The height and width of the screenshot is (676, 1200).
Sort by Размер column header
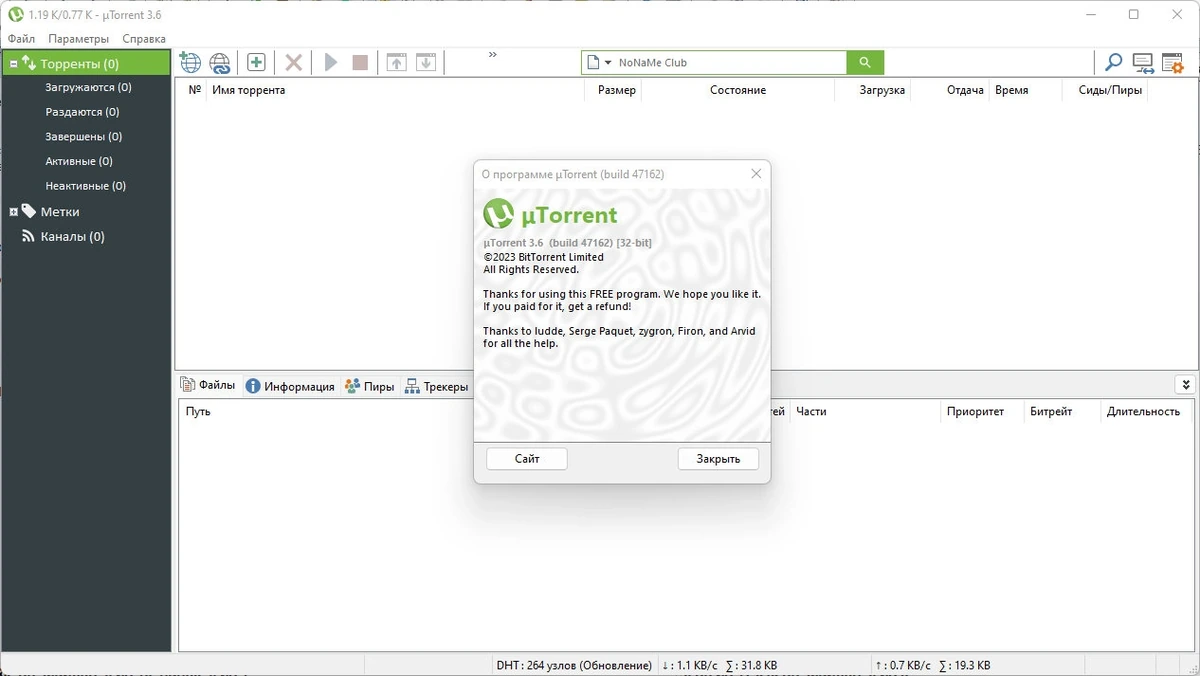tap(616, 90)
